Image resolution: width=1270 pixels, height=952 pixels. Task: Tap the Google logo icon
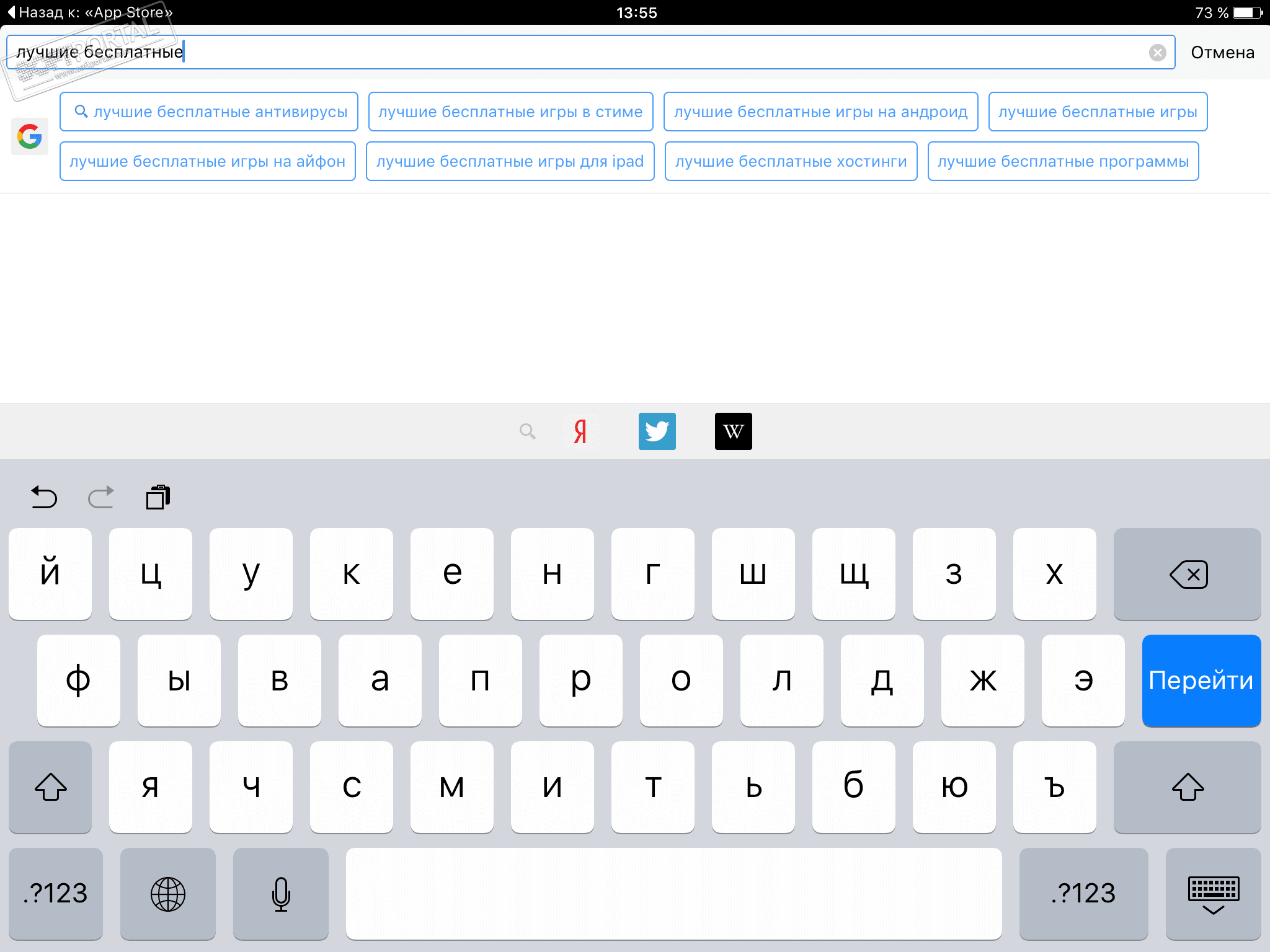click(x=30, y=136)
